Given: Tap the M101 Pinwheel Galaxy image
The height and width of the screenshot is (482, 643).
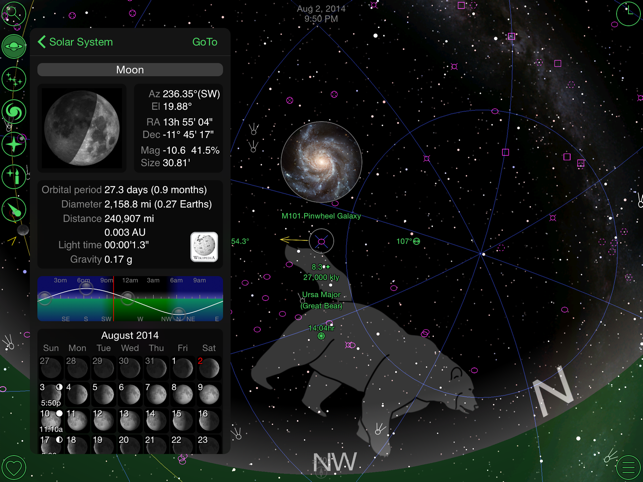Looking at the screenshot, I should click(321, 162).
